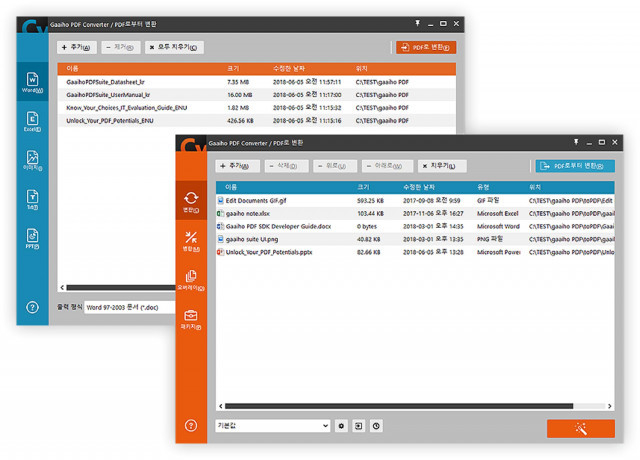Pin the back window with the pushpin icon
This screenshot has width=640, height=460.
417,23
